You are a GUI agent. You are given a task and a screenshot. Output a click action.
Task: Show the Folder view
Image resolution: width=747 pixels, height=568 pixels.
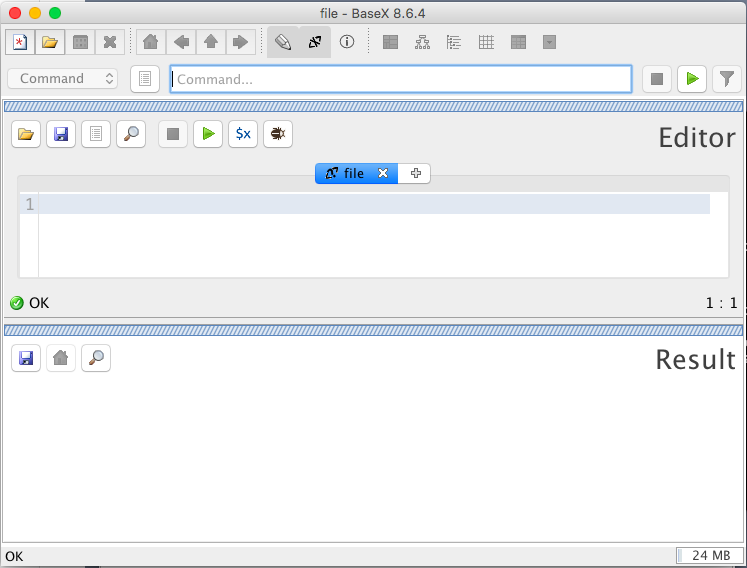tap(454, 42)
